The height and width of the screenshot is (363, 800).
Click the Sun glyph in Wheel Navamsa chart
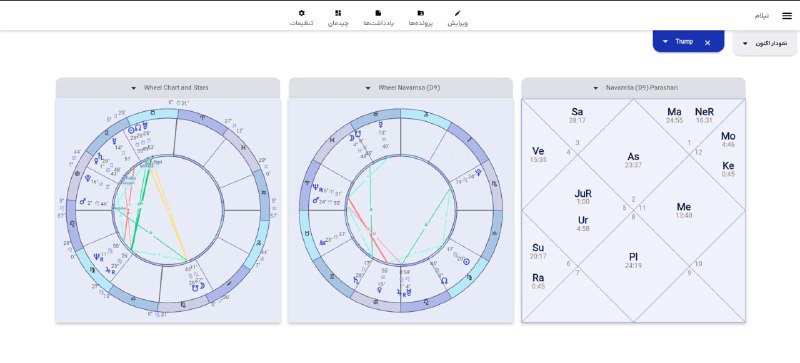coord(466,261)
